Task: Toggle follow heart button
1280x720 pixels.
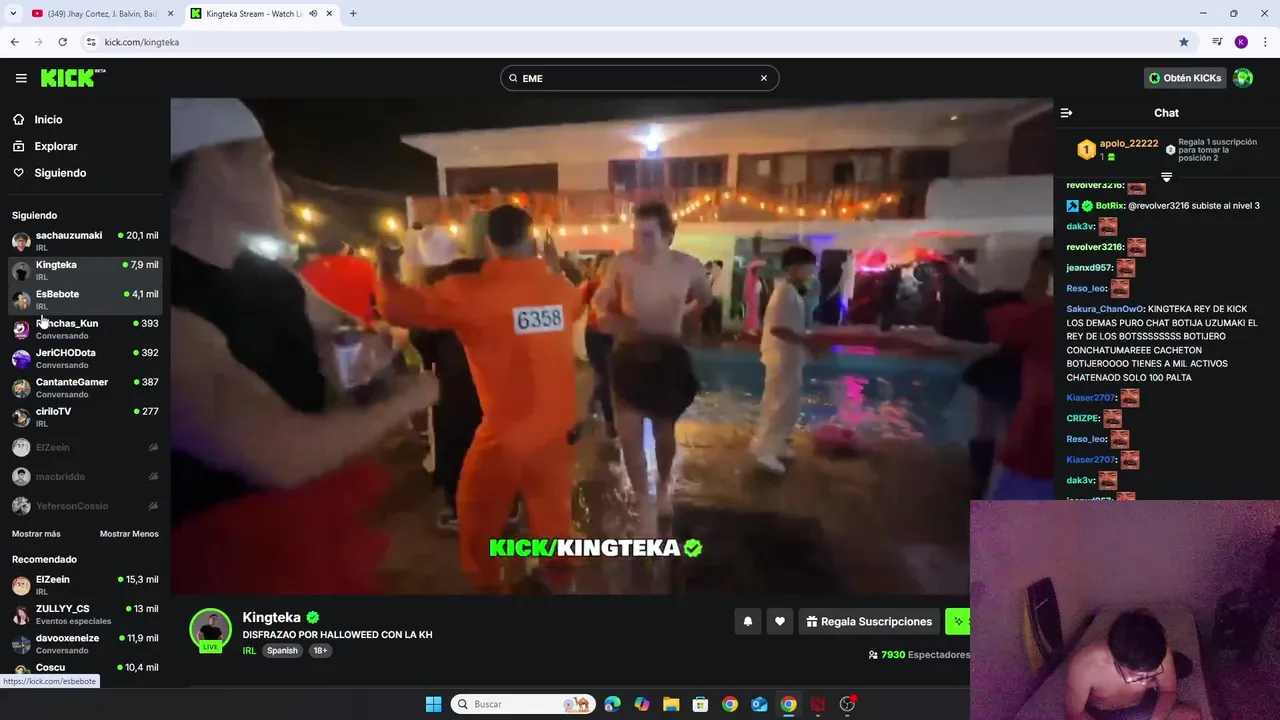Action: (780, 621)
